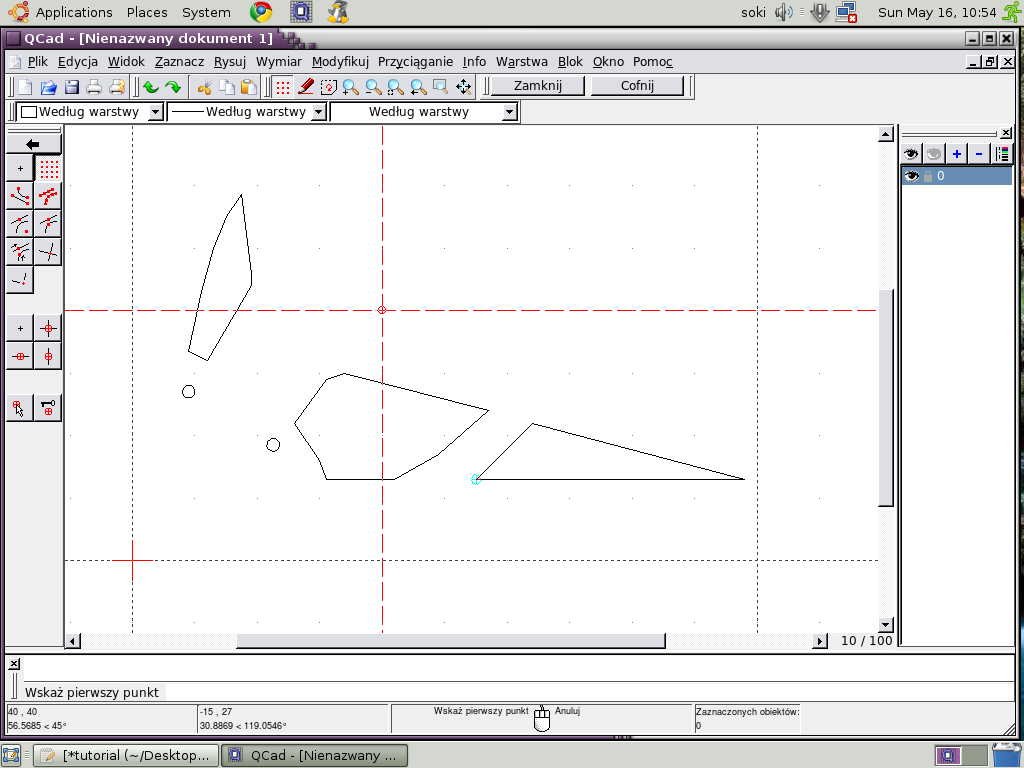Select snap to center tool
1024x768 pixels.
tap(20, 223)
